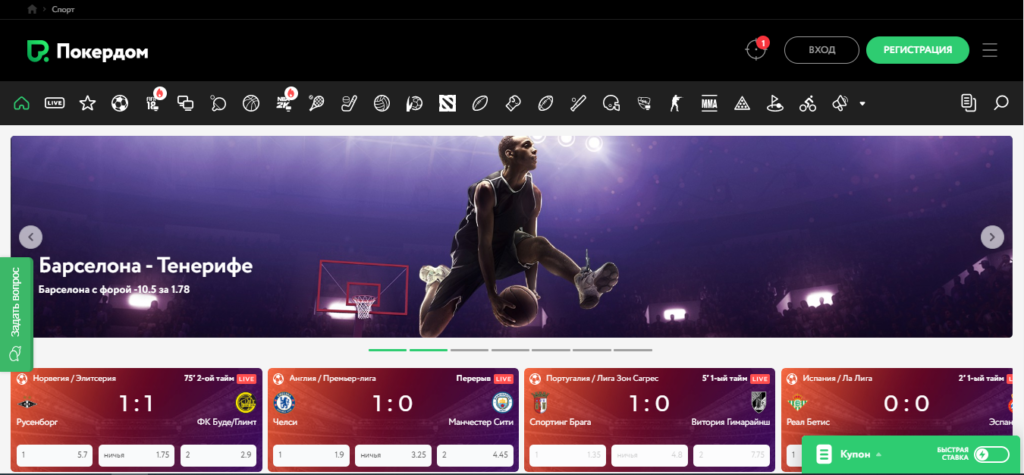Show previous banner slide arrow
Image resolution: width=1024 pixels, height=475 pixels.
(31, 237)
